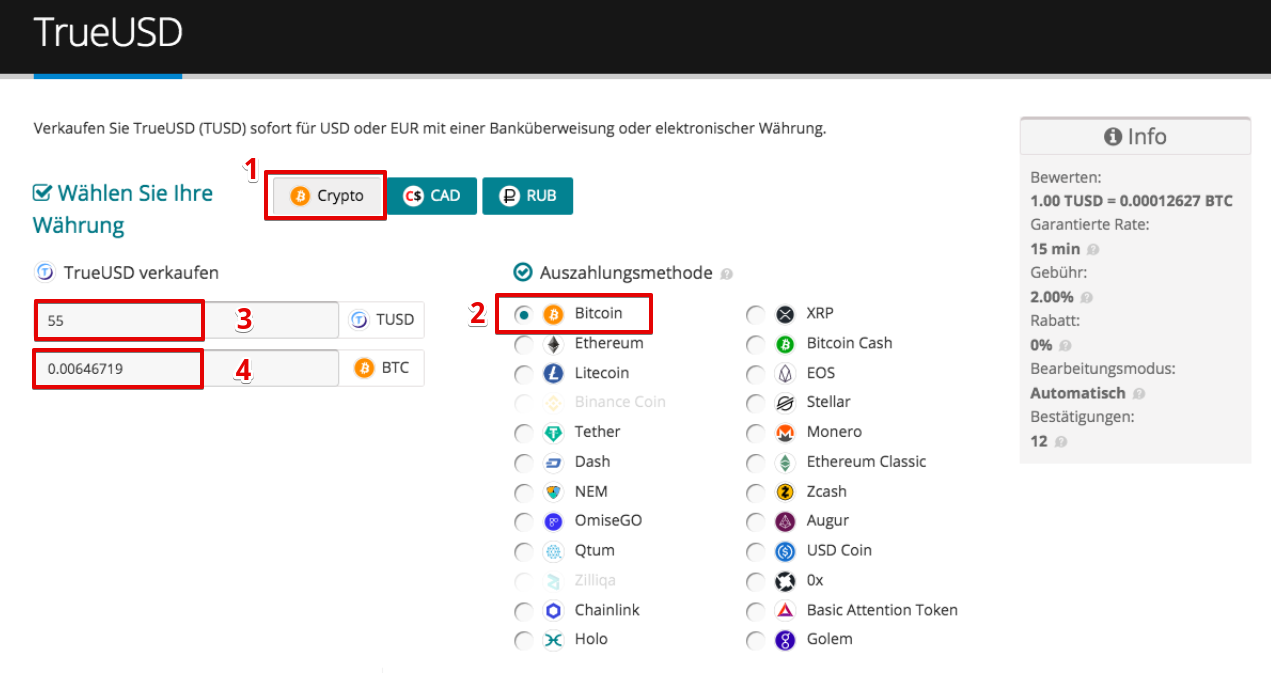Select the Dash radio button
The height and width of the screenshot is (673, 1271).
tap(523, 463)
